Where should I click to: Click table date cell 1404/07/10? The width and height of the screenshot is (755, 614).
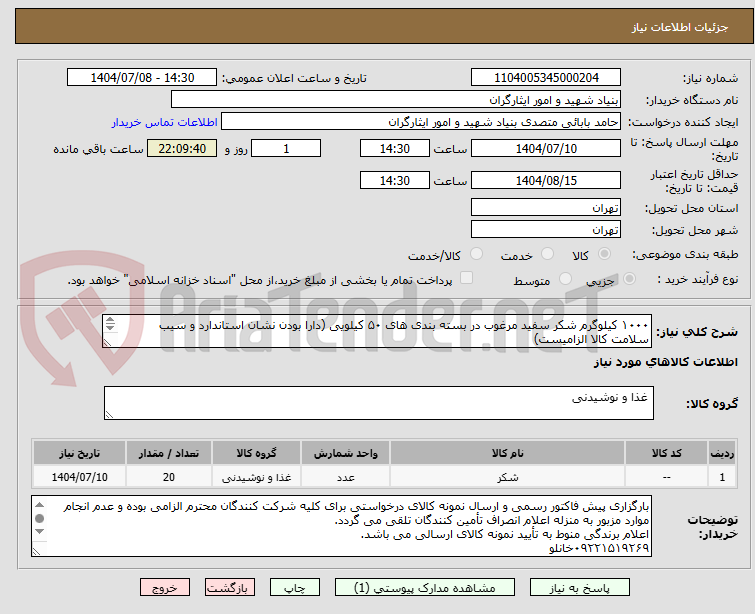click(x=79, y=477)
